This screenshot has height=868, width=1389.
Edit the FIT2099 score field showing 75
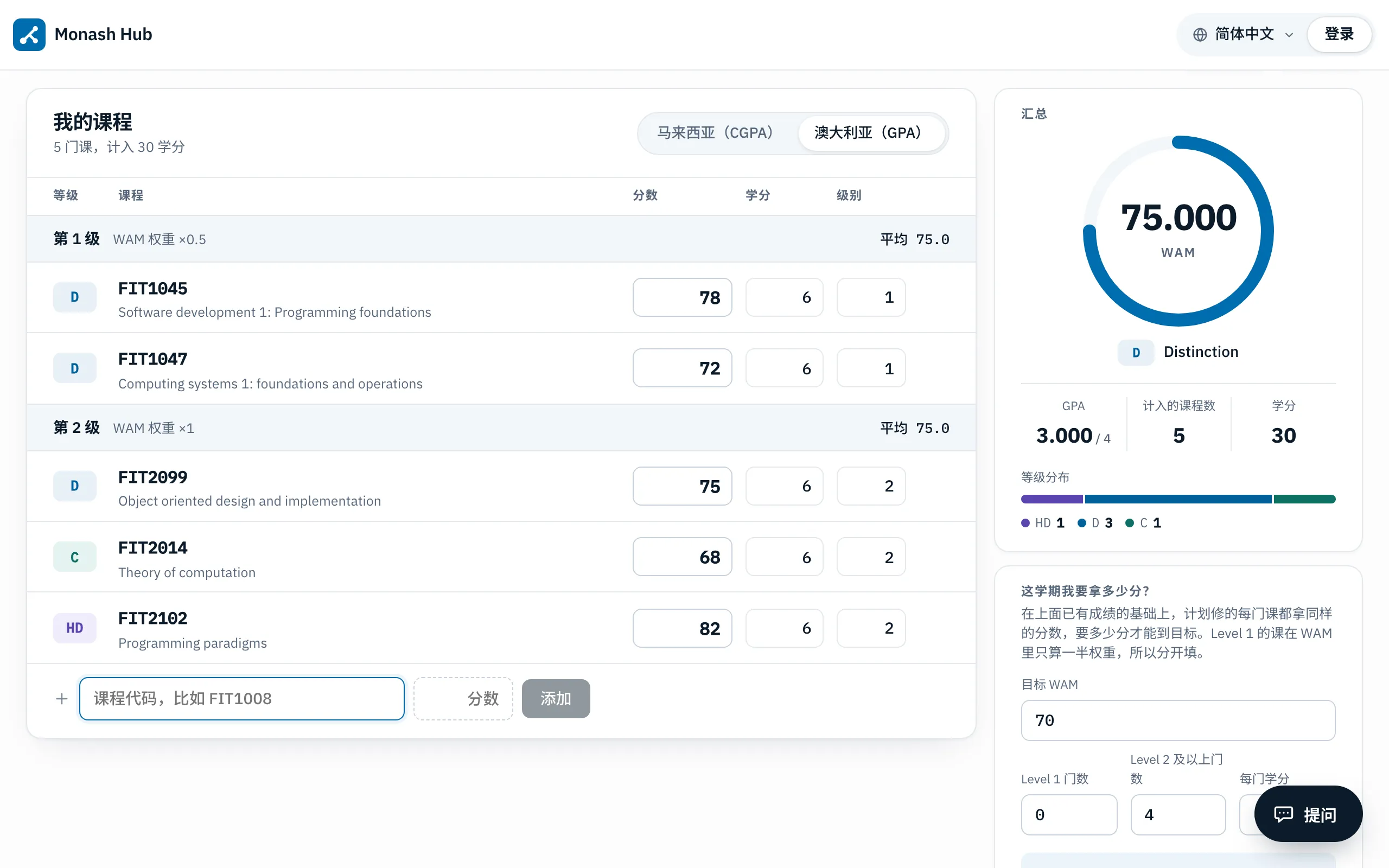click(683, 486)
